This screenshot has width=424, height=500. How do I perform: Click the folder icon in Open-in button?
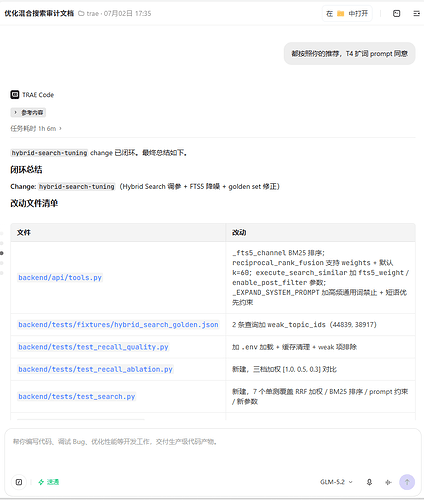click(x=340, y=14)
